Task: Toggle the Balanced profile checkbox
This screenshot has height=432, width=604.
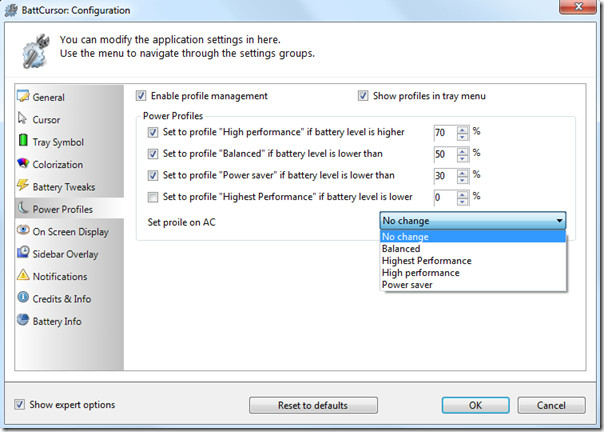Action: coord(153,154)
